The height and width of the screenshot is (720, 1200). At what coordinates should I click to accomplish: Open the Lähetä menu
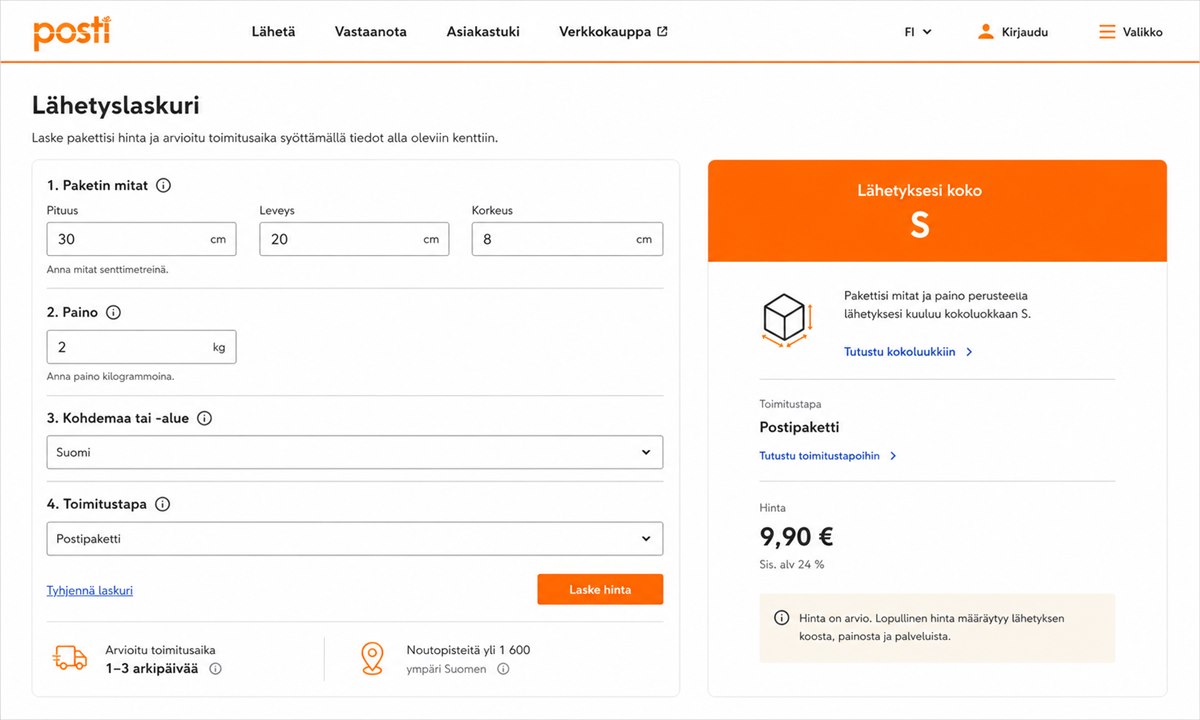tap(273, 32)
